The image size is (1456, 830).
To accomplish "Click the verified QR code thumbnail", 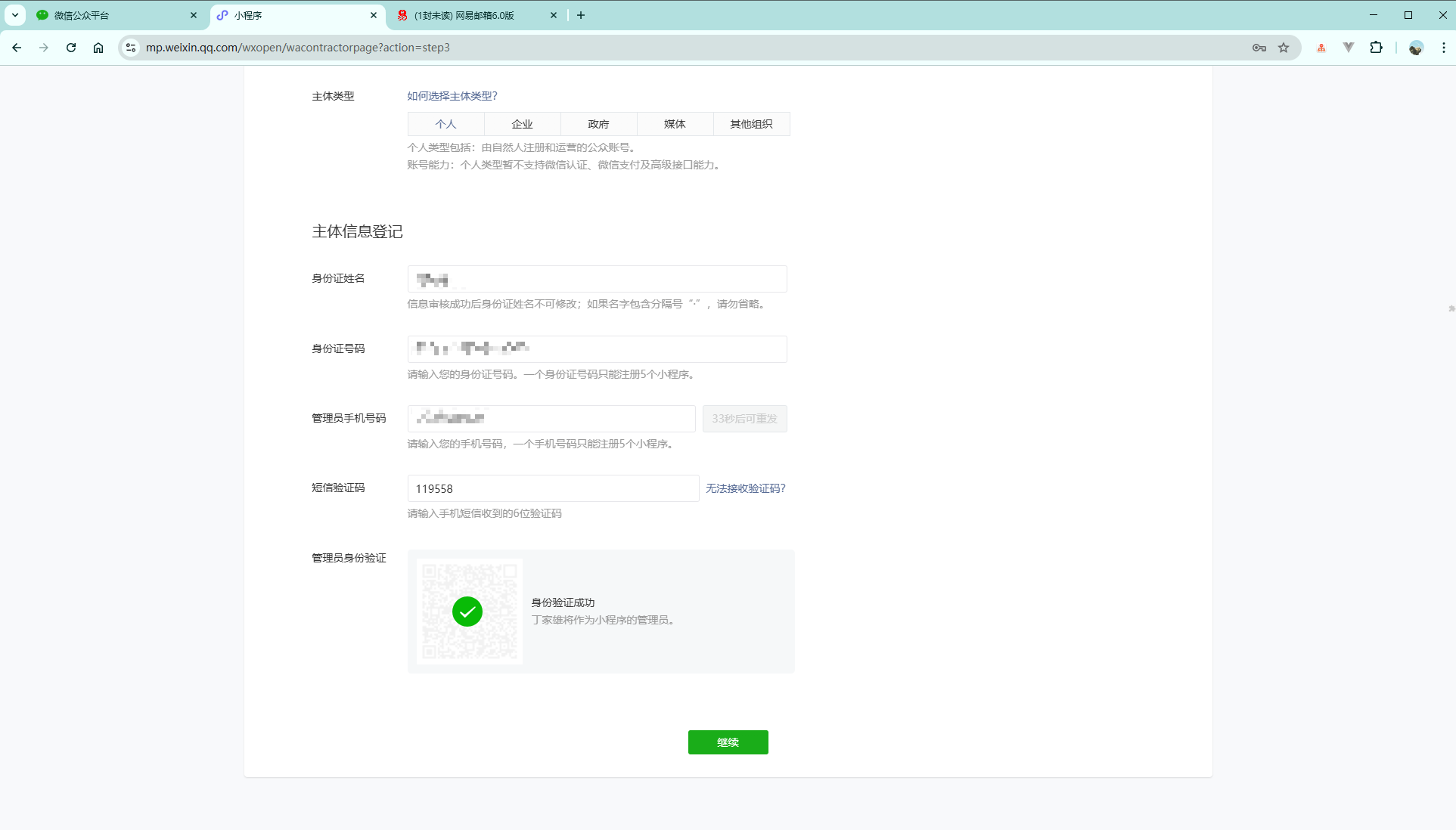I will (x=470, y=612).
